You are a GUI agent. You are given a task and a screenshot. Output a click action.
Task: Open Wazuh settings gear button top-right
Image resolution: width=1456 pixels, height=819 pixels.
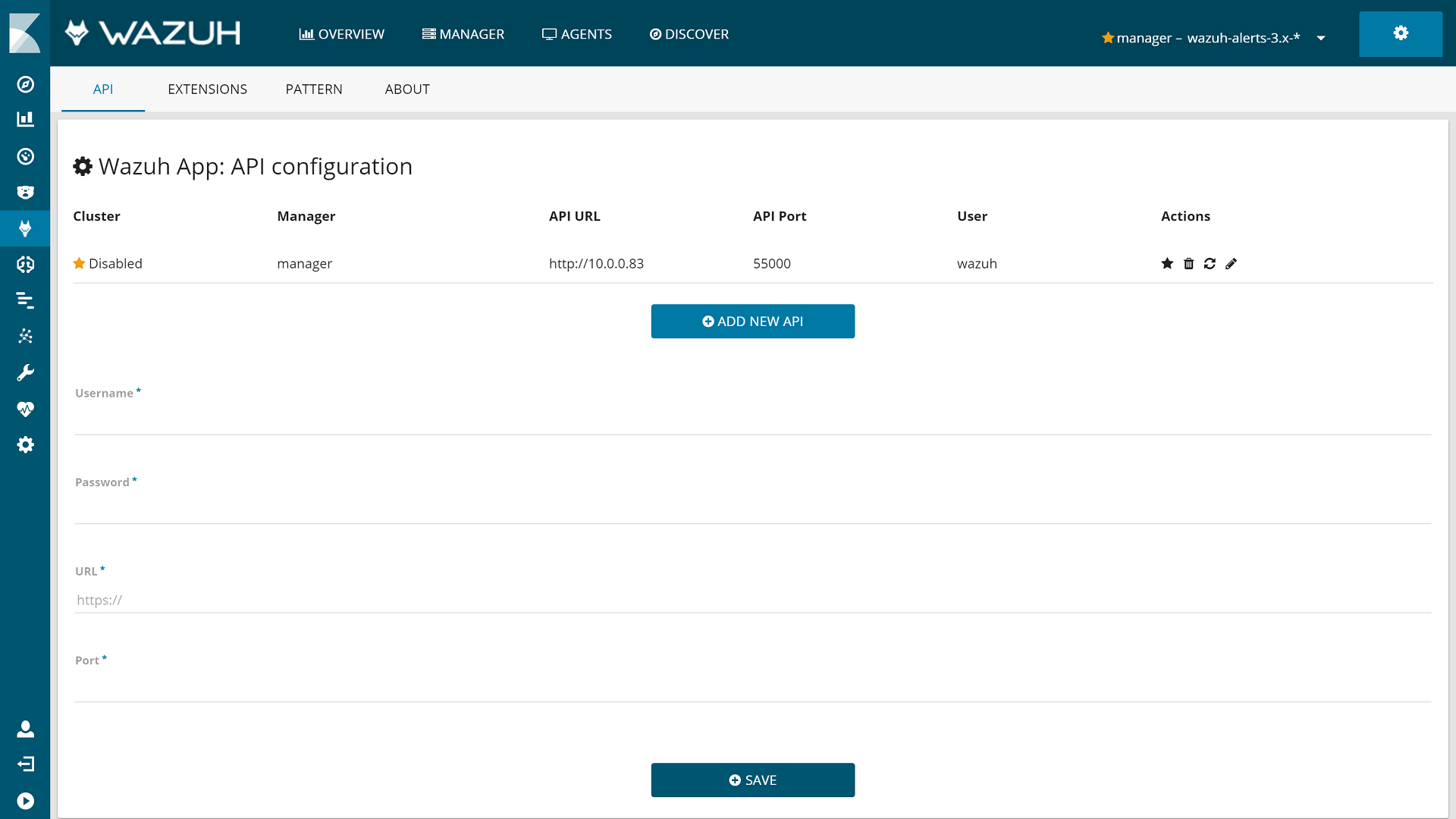(x=1400, y=33)
